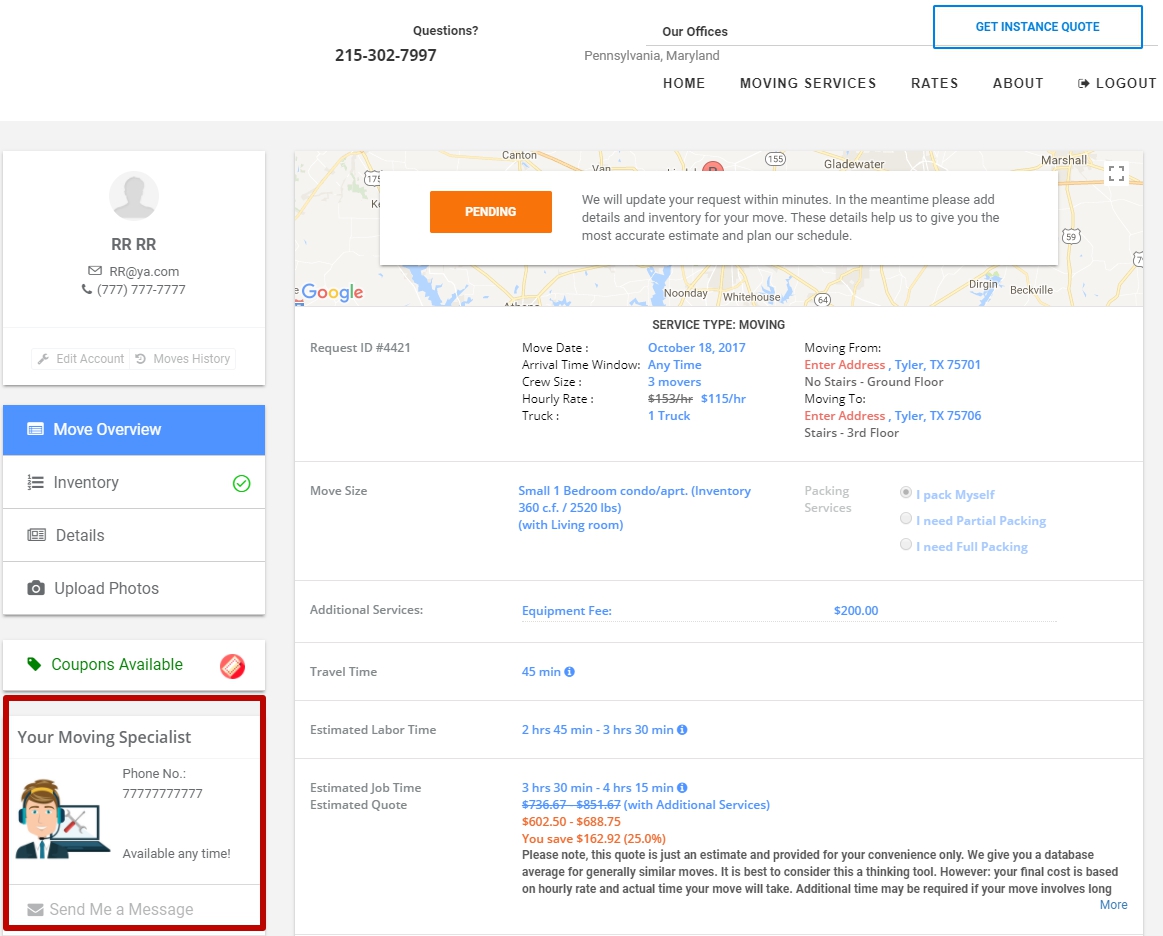Click the Tyler, TX 75706 destination location
Image resolution: width=1163 pixels, height=936 pixels.
[x=938, y=416]
